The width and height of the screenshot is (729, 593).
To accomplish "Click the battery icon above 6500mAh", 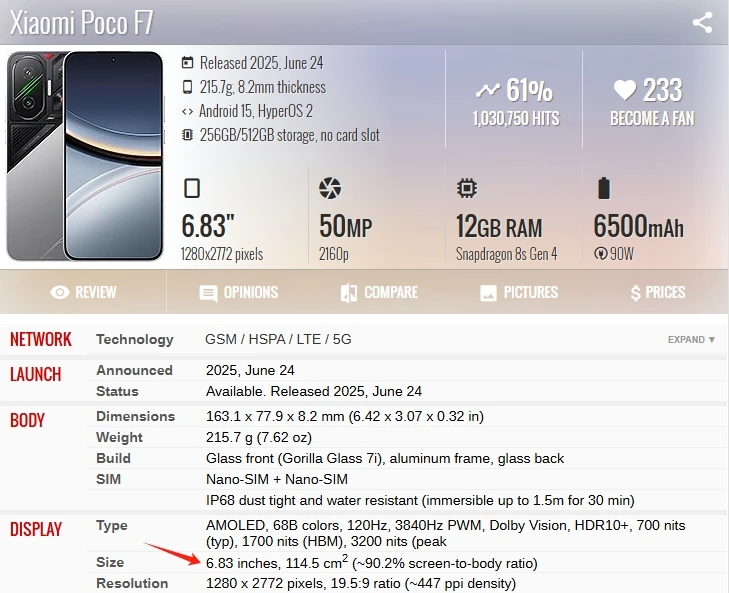I will [x=603, y=188].
